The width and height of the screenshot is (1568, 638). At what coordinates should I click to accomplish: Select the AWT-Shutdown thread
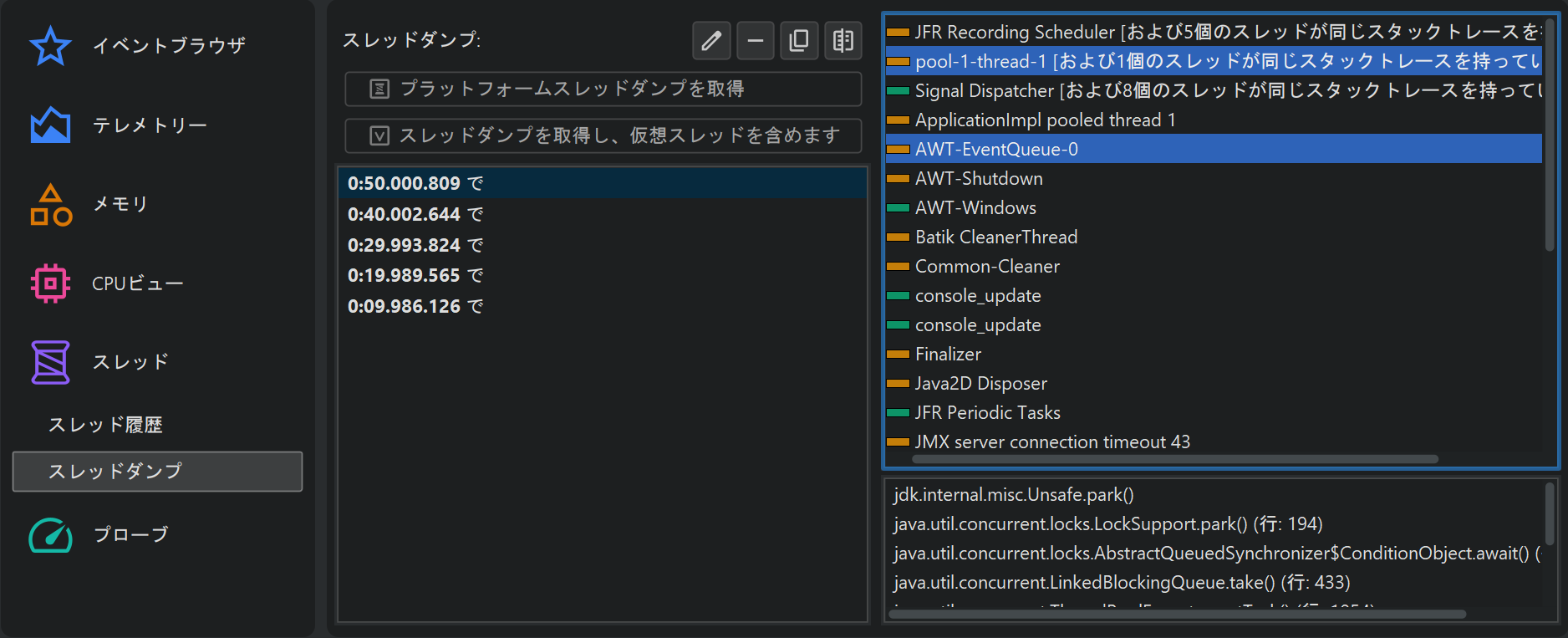[978, 179]
